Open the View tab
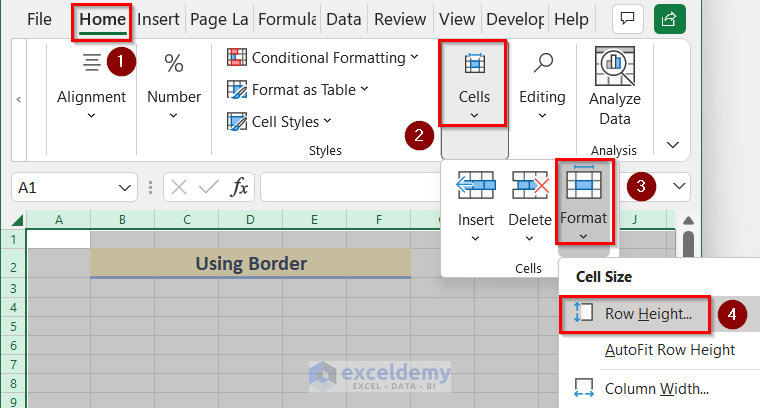 (x=457, y=19)
